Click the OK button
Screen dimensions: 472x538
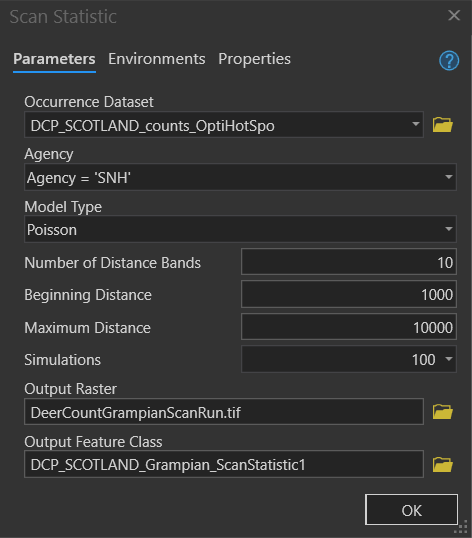click(x=411, y=510)
